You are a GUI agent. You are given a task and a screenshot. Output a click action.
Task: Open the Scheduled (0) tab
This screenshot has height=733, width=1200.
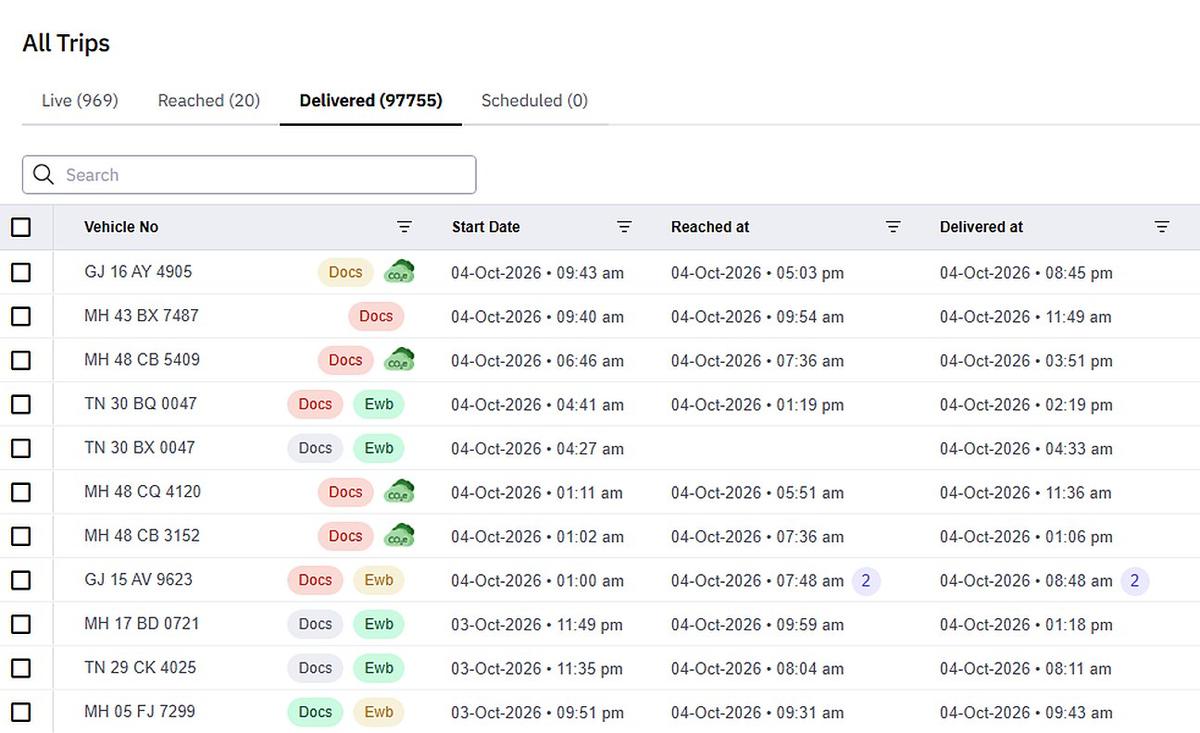point(534,100)
